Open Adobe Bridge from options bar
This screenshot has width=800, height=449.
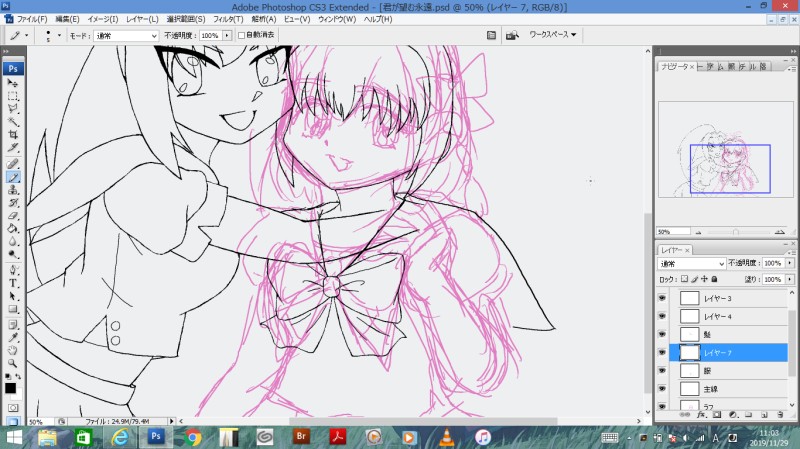coord(512,35)
